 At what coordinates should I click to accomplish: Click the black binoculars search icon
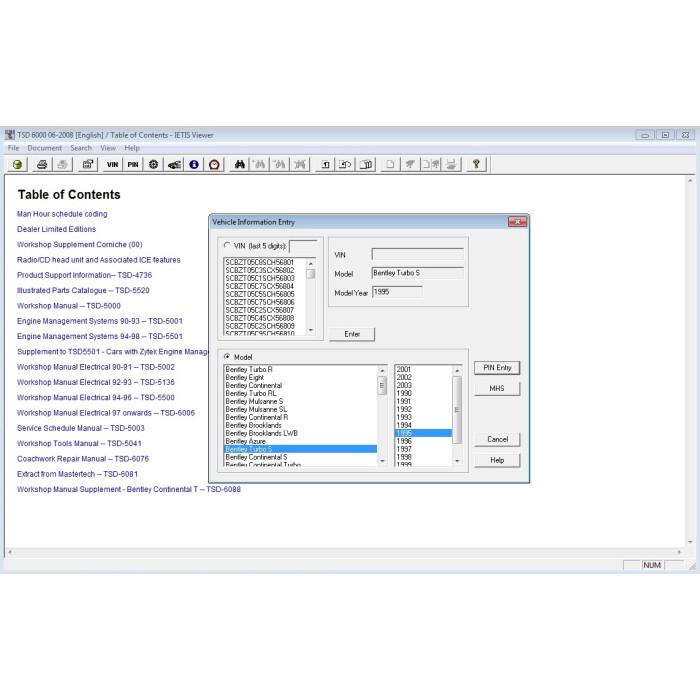pyautogui.click(x=240, y=165)
